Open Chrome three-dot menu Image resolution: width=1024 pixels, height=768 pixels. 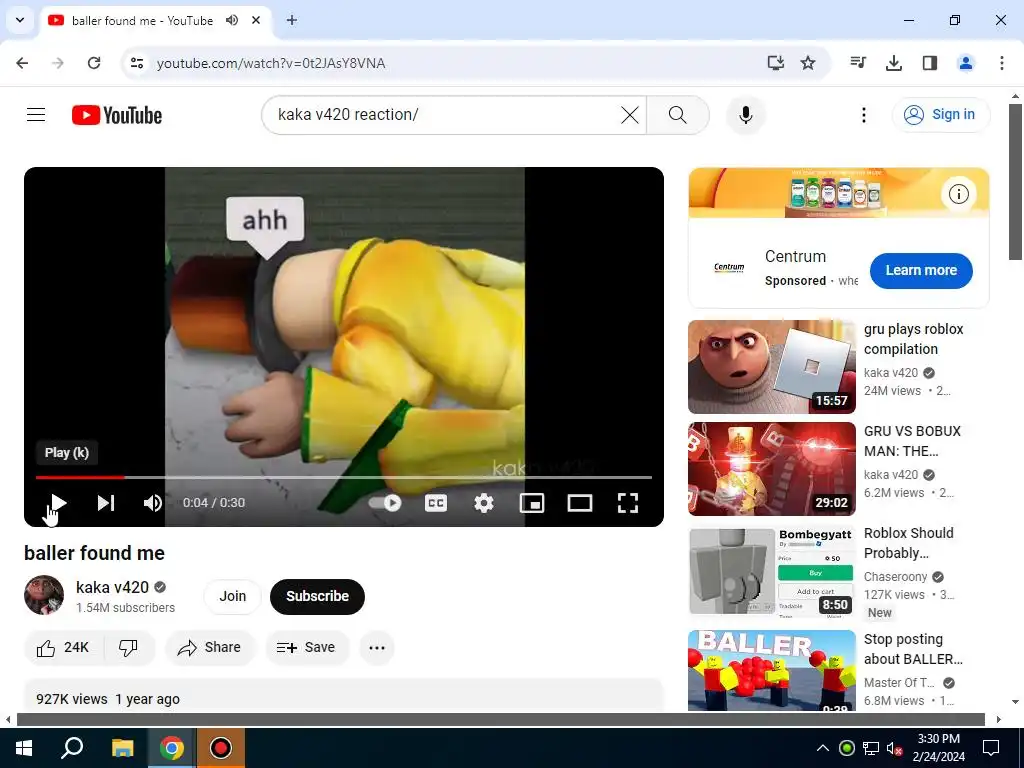[1002, 63]
